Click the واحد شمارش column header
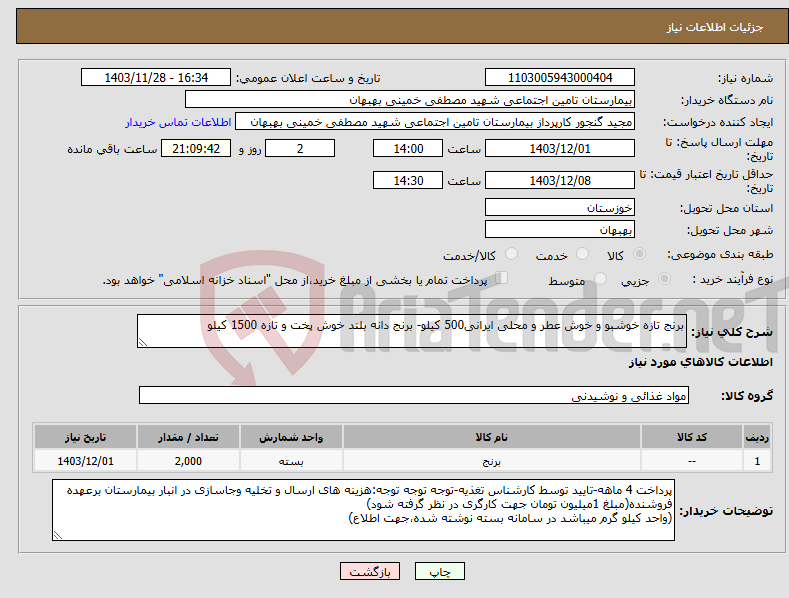 291,437
